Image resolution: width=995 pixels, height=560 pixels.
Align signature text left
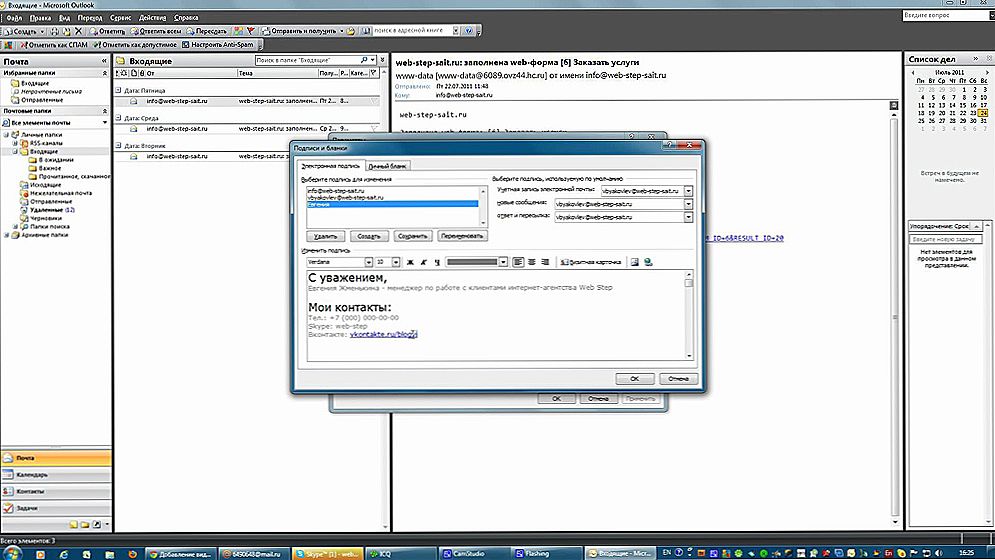coord(518,262)
